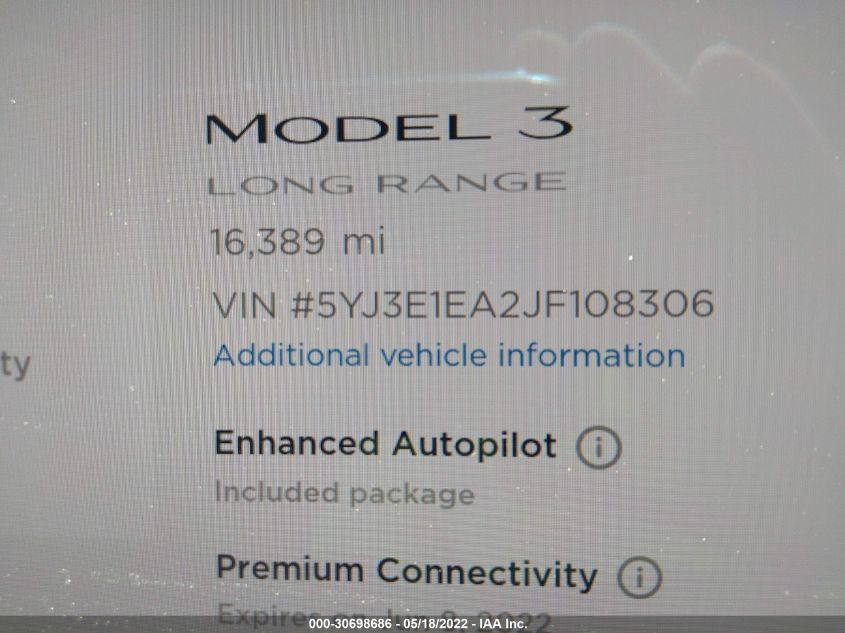Select the 16,389 odometer number
Screen dimensions: 845x633
pyautogui.click(x=267, y=241)
